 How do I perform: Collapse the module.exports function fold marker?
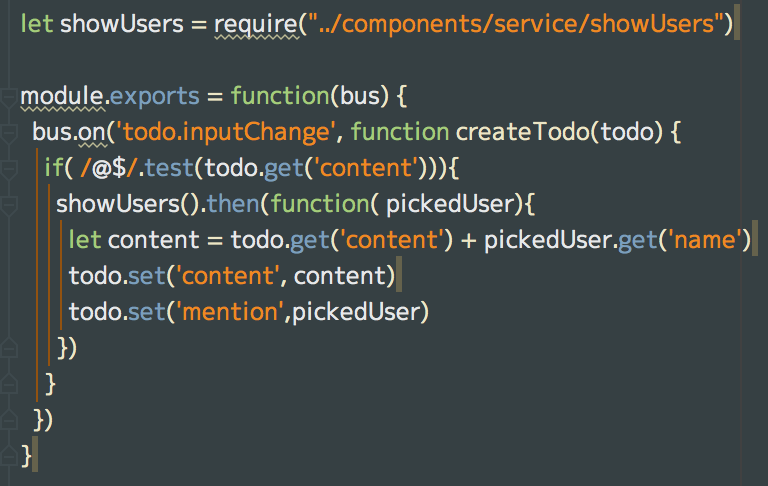click(x=8, y=98)
